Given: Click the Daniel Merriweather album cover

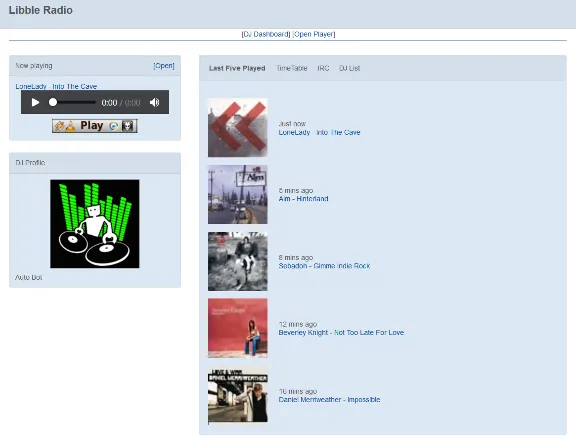Looking at the screenshot, I should 238,395.
